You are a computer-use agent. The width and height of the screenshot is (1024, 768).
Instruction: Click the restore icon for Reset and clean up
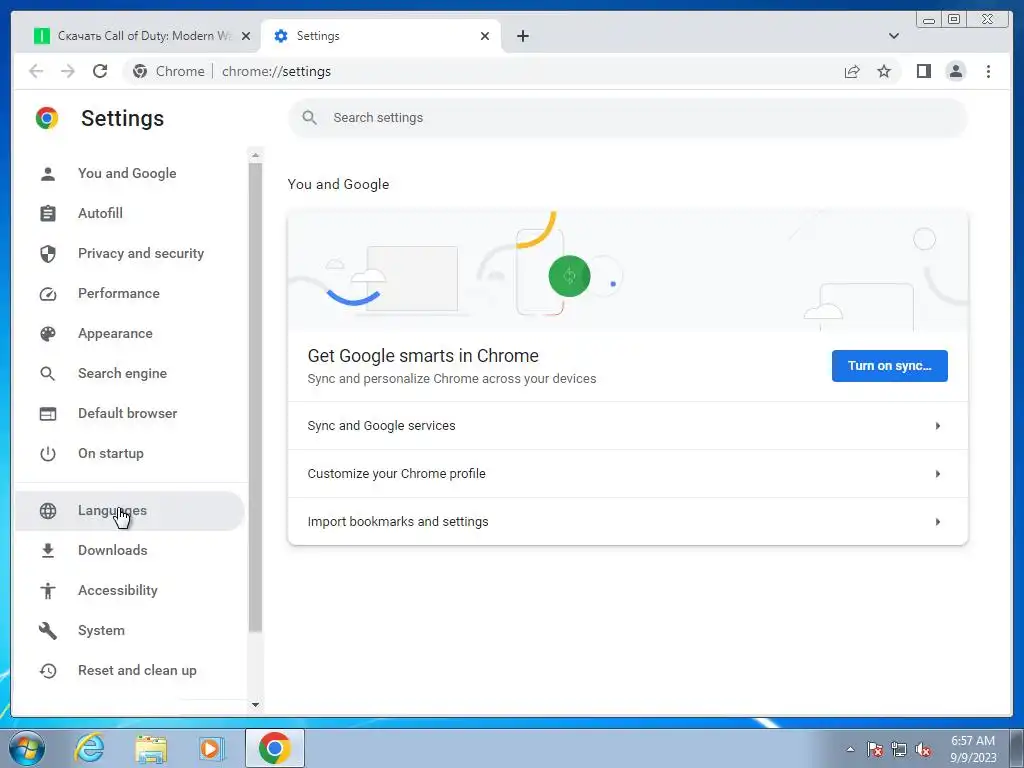(x=48, y=671)
